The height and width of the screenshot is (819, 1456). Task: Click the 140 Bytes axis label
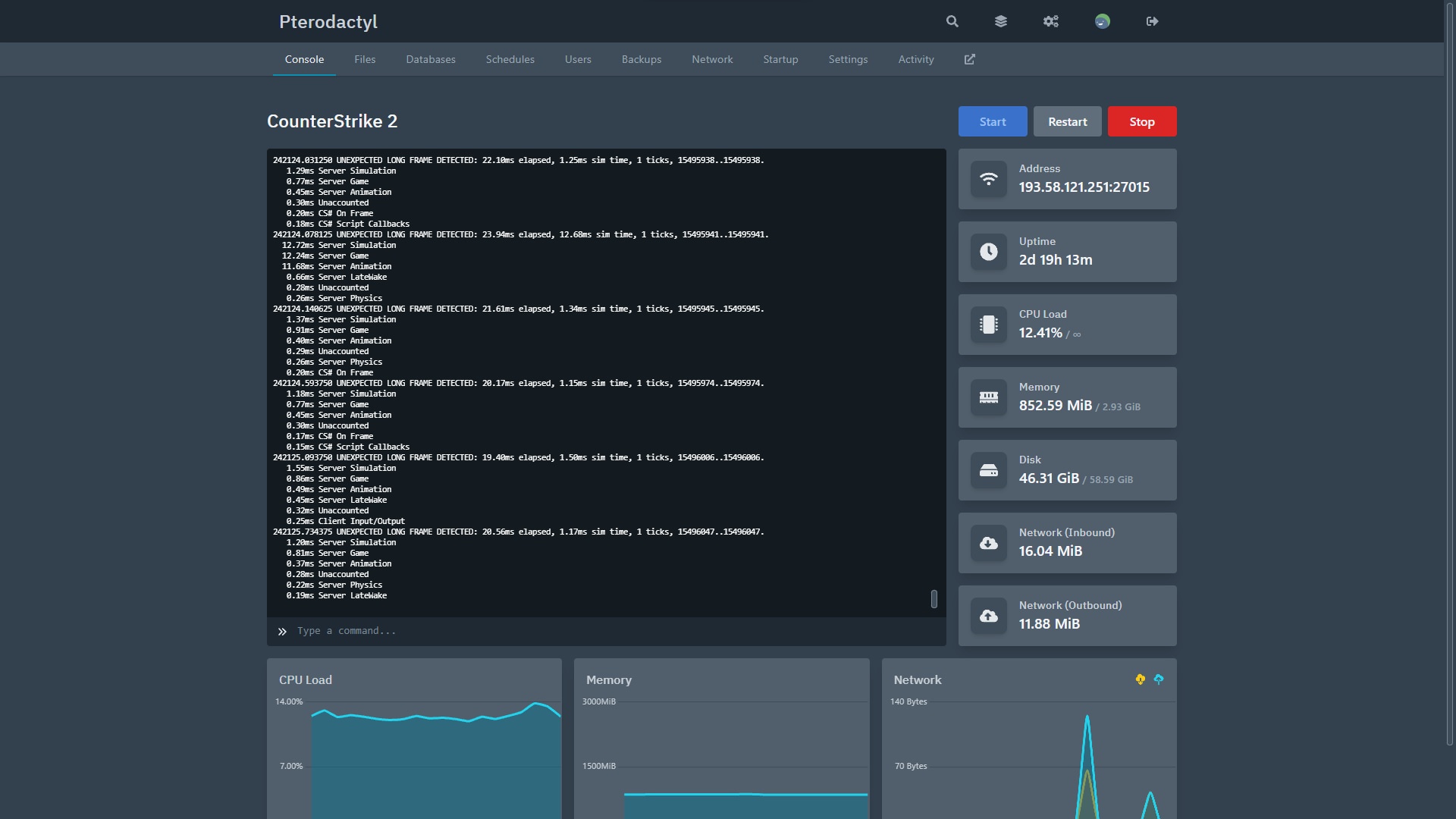tap(908, 701)
